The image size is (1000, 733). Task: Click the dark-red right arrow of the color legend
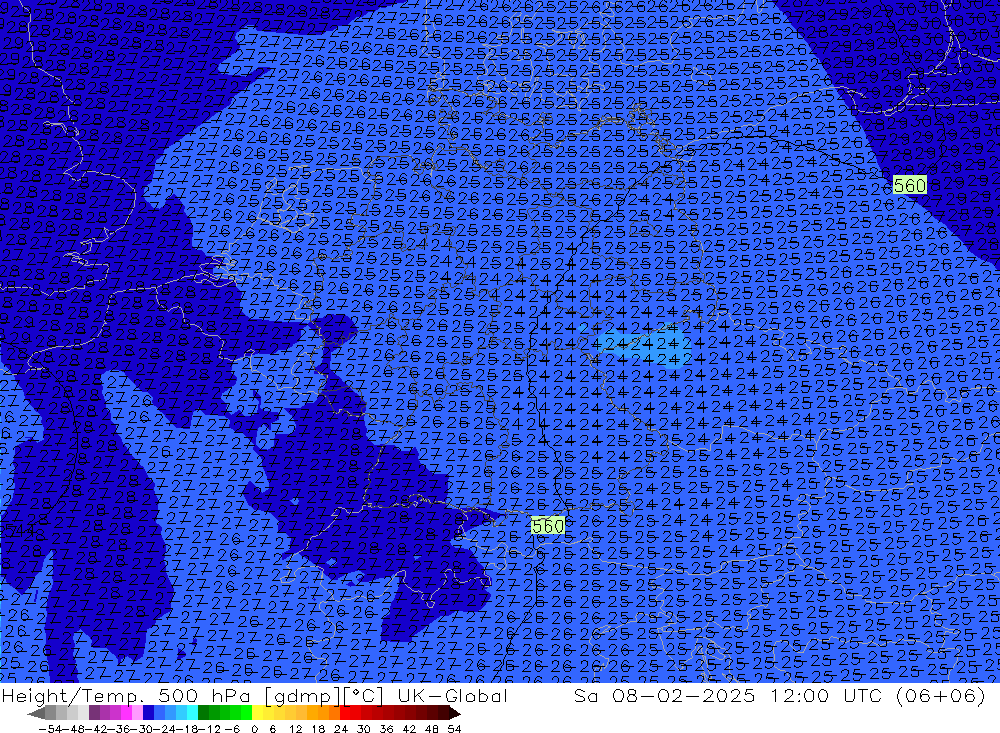click(x=454, y=713)
